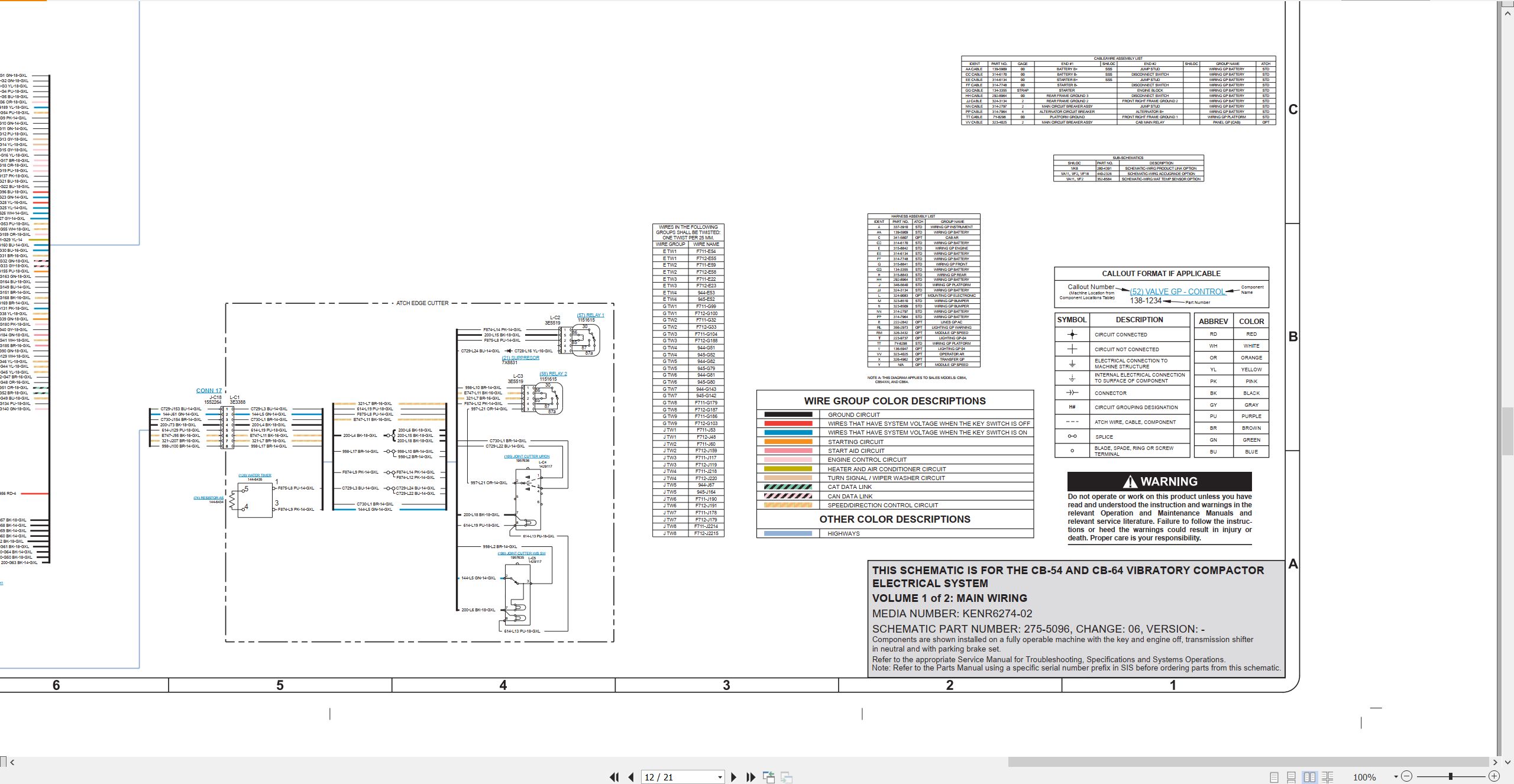
Task: Zoom out with the minus icon
Action: click(x=1407, y=776)
